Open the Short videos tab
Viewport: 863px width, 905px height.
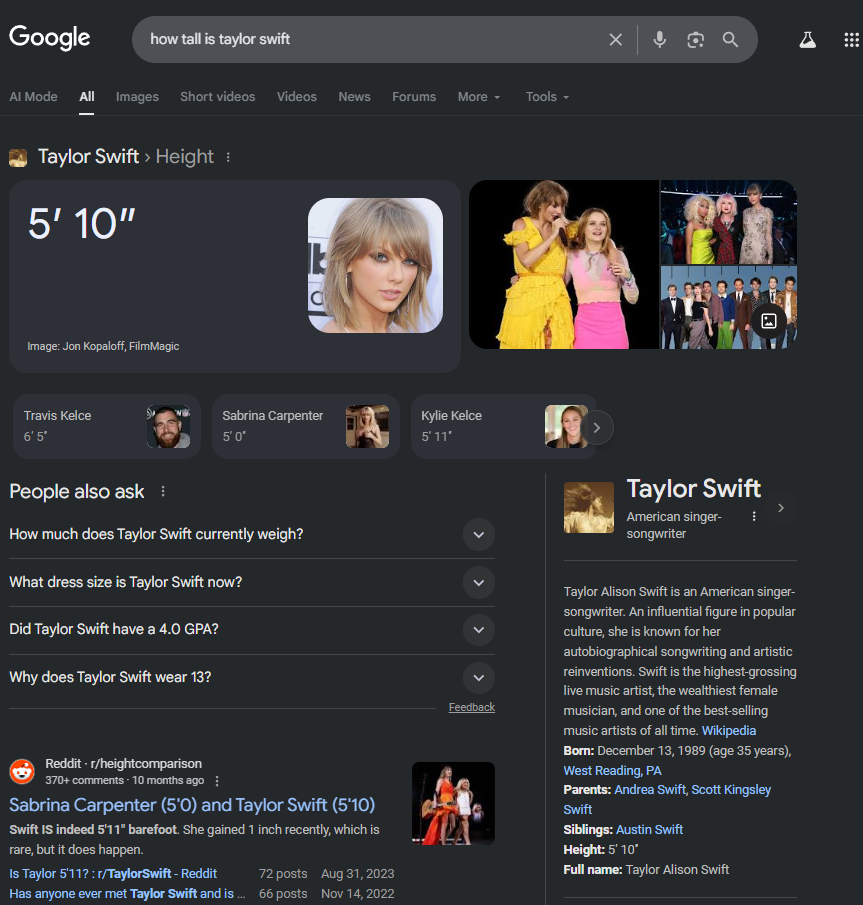pos(218,97)
